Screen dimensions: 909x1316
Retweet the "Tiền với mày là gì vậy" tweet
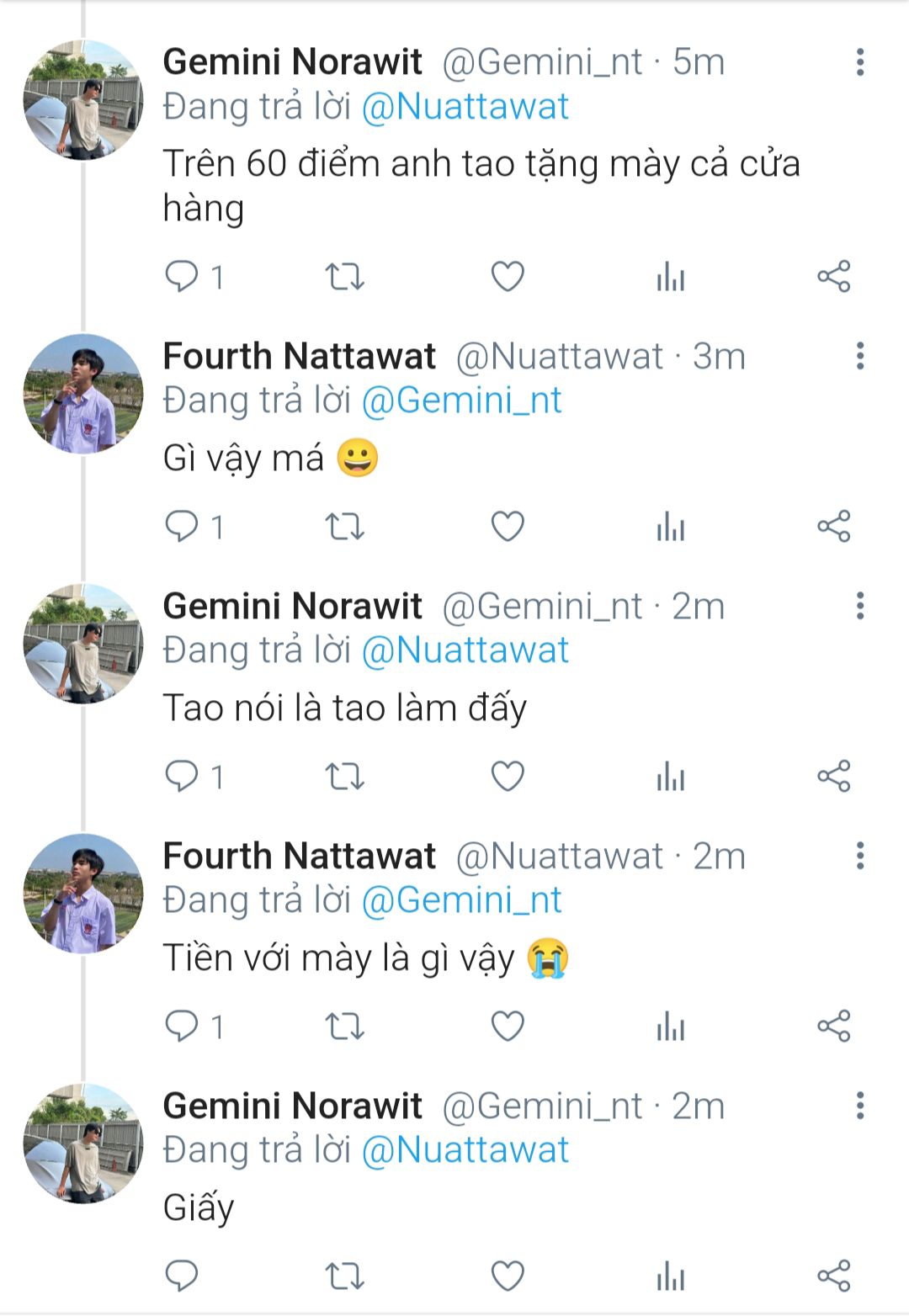pyautogui.click(x=344, y=1027)
